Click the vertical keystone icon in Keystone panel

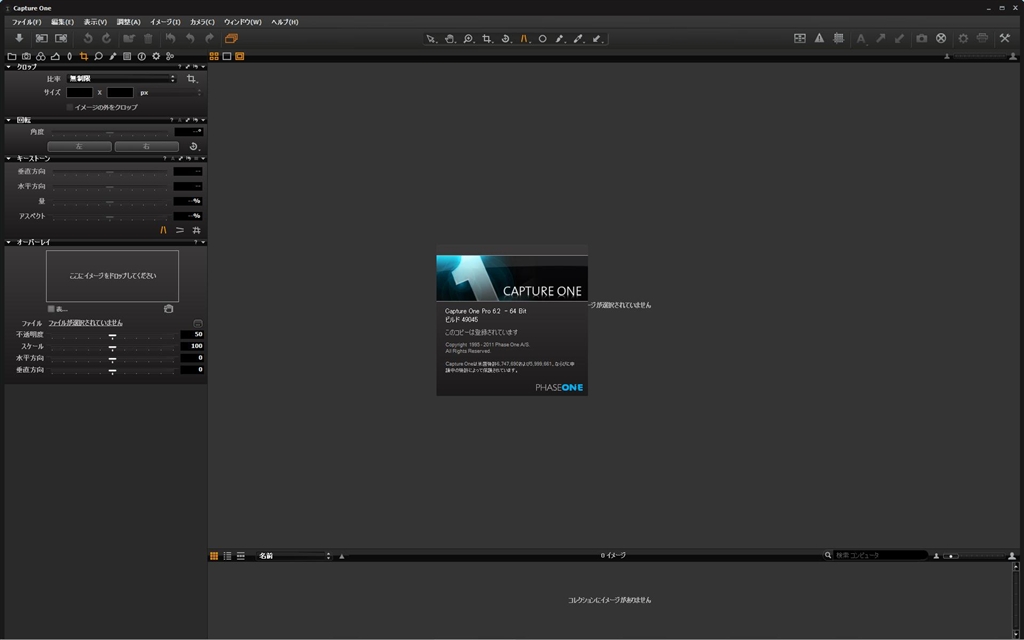coord(163,230)
